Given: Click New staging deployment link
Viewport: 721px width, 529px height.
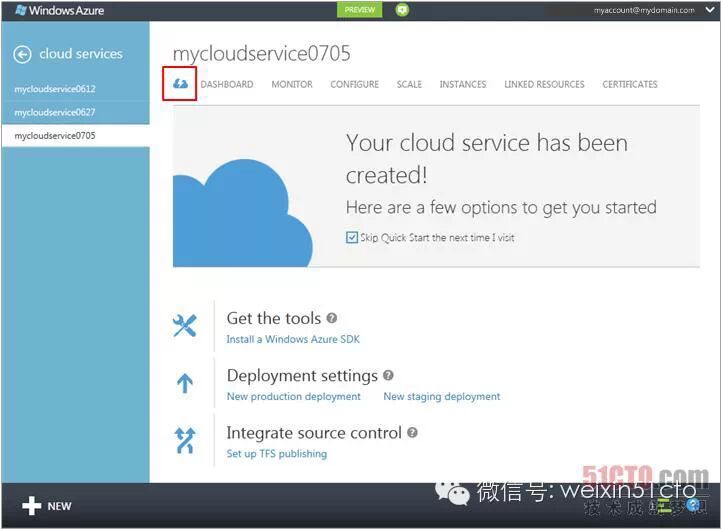Looking at the screenshot, I should [x=442, y=397].
